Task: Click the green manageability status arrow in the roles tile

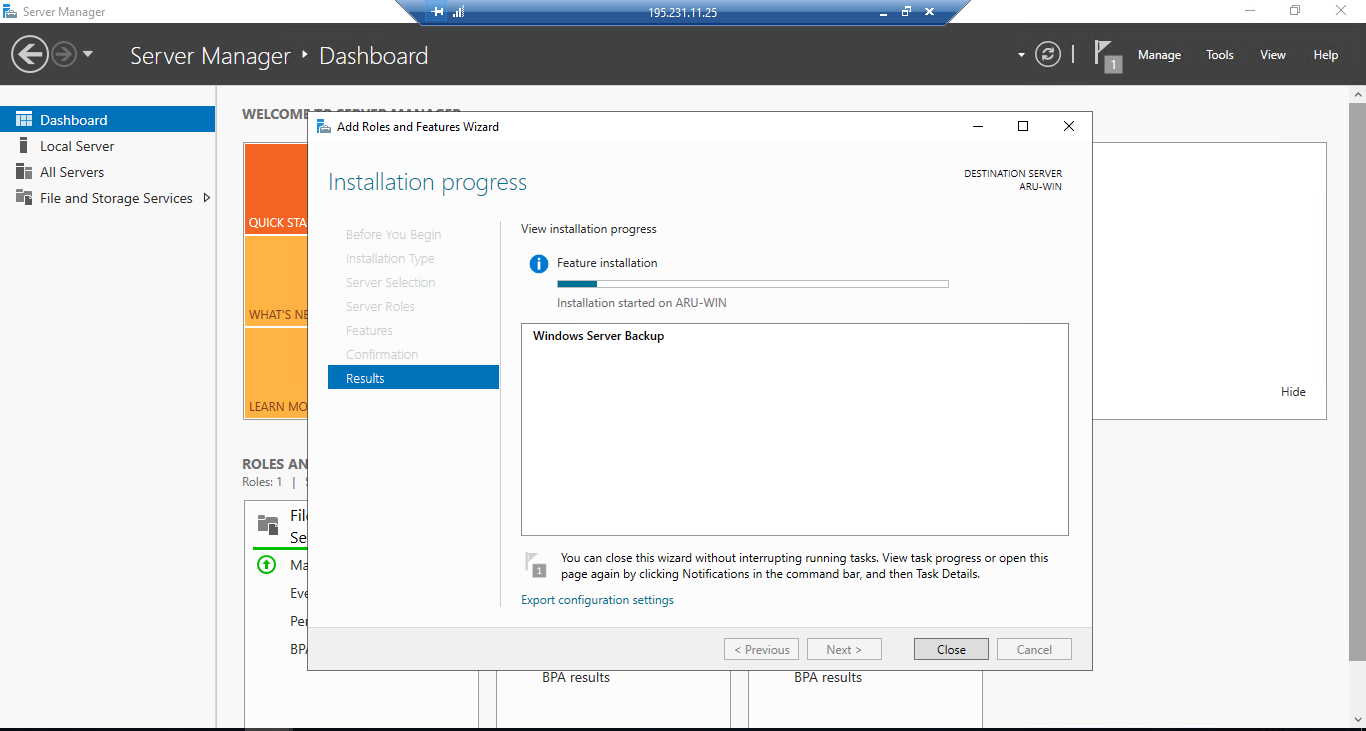Action: pyautogui.click(x=266, y=565)
